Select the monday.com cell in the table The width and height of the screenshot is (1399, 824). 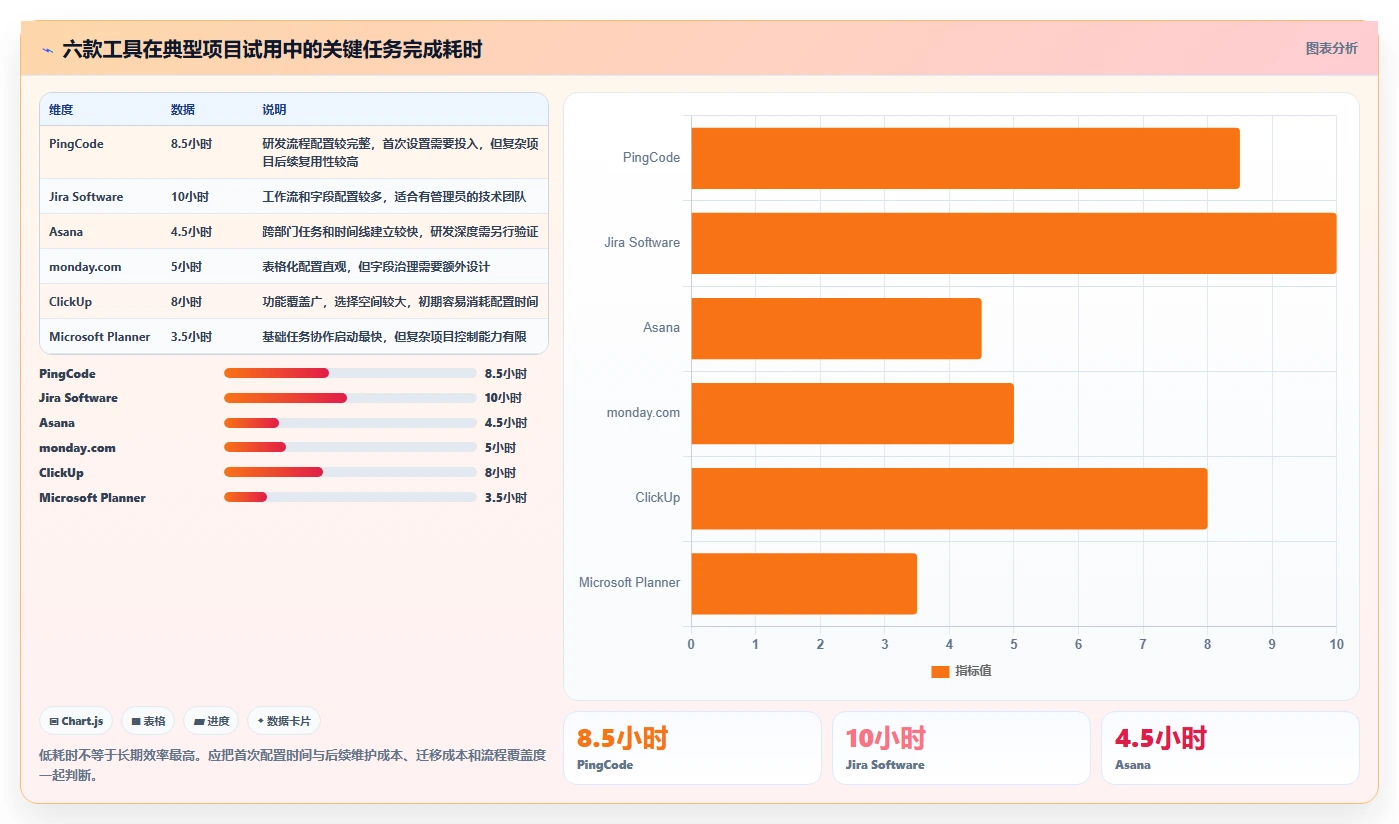(100, 267)
